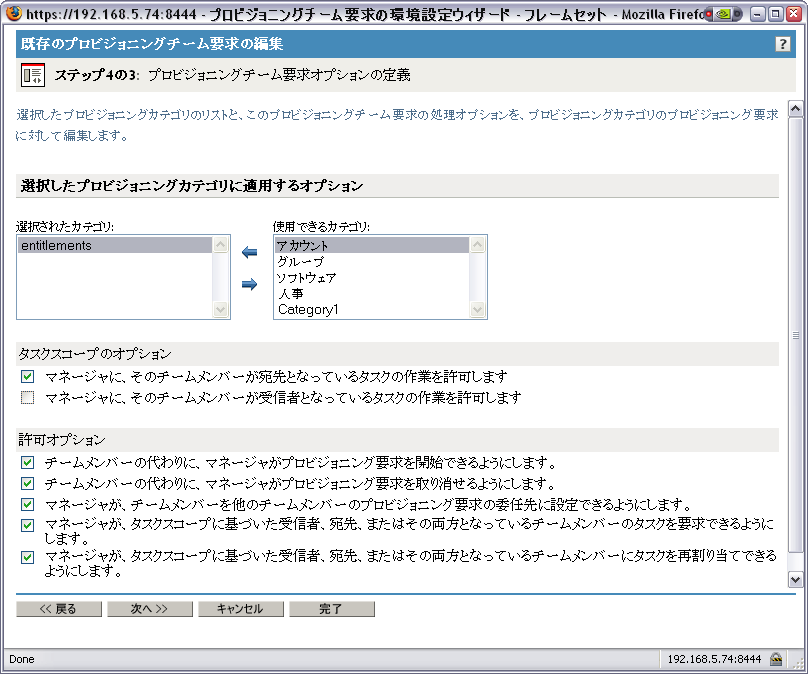Toggle checkbox for 委任先に設定できる option
The image size is (808, 674).
click(x=28, y=504)
